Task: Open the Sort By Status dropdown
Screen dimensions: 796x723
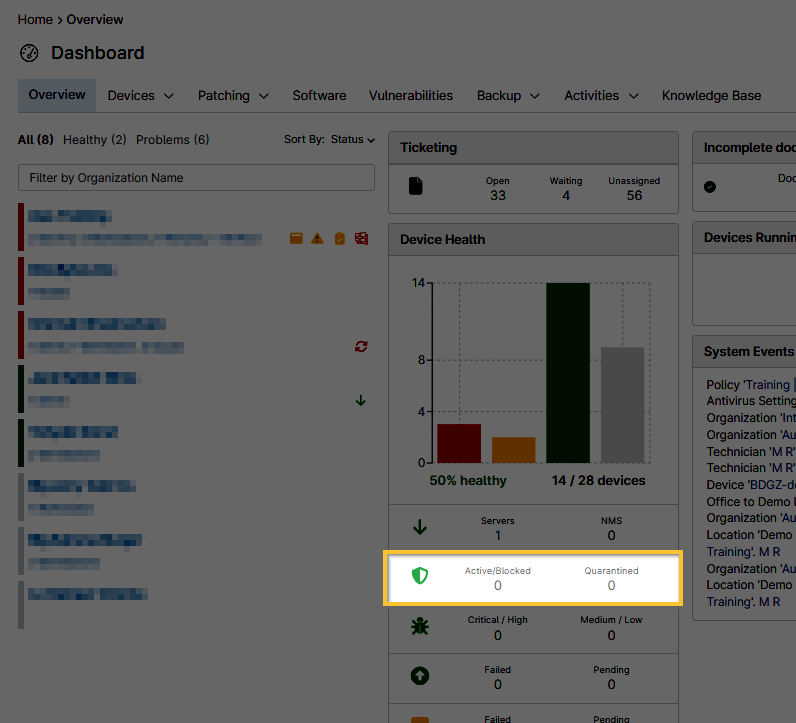Action: (329, 140)
